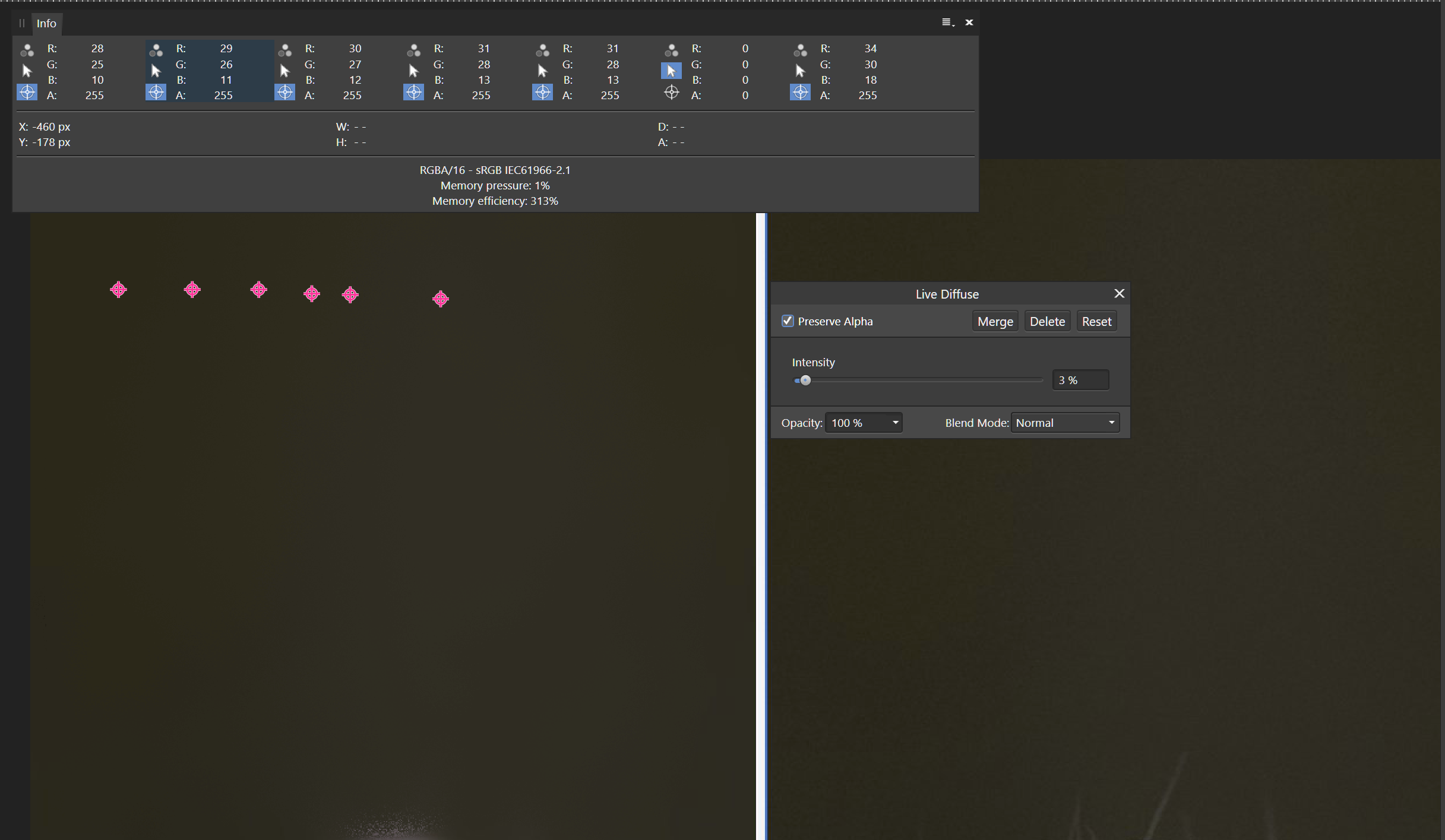Switch to the Info tab
The height and width of the screenshot is (840, 1445).
point(46,24)
